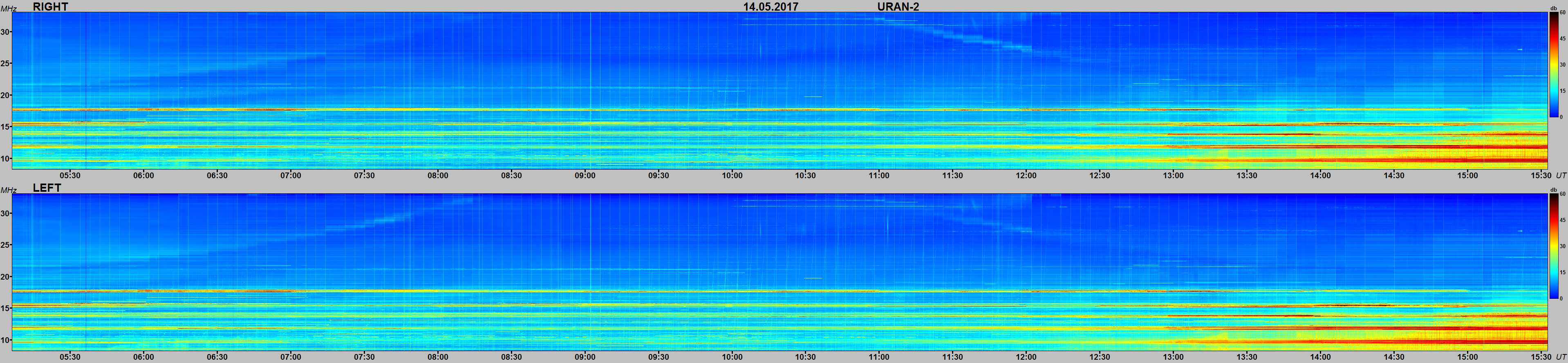Click the 20 MHz label on LEFT panel
1568x363 pixels.
coord(5,276)
